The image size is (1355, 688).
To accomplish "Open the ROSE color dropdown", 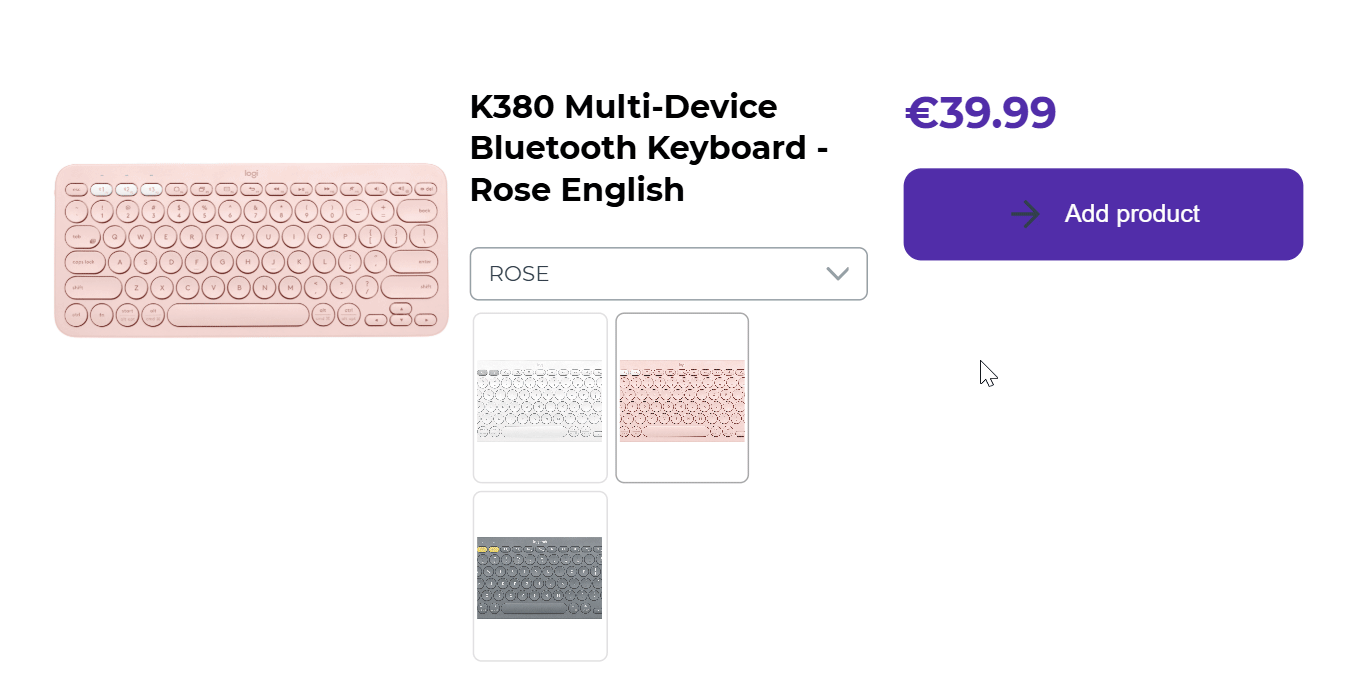I will coord(668,274).
